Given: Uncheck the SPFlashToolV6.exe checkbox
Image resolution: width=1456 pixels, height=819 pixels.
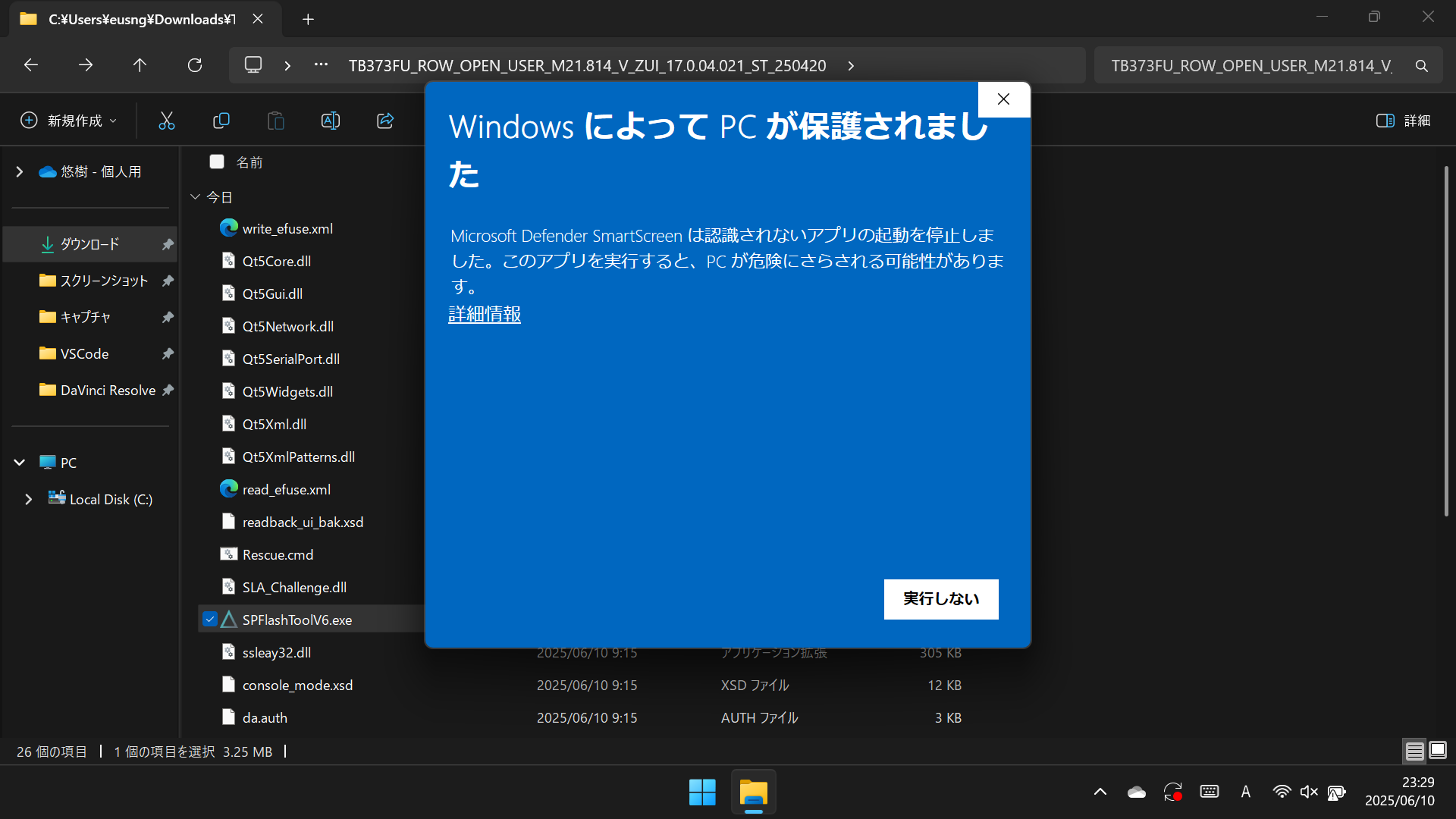Looking at the screenshot, I should click(210, 620).
